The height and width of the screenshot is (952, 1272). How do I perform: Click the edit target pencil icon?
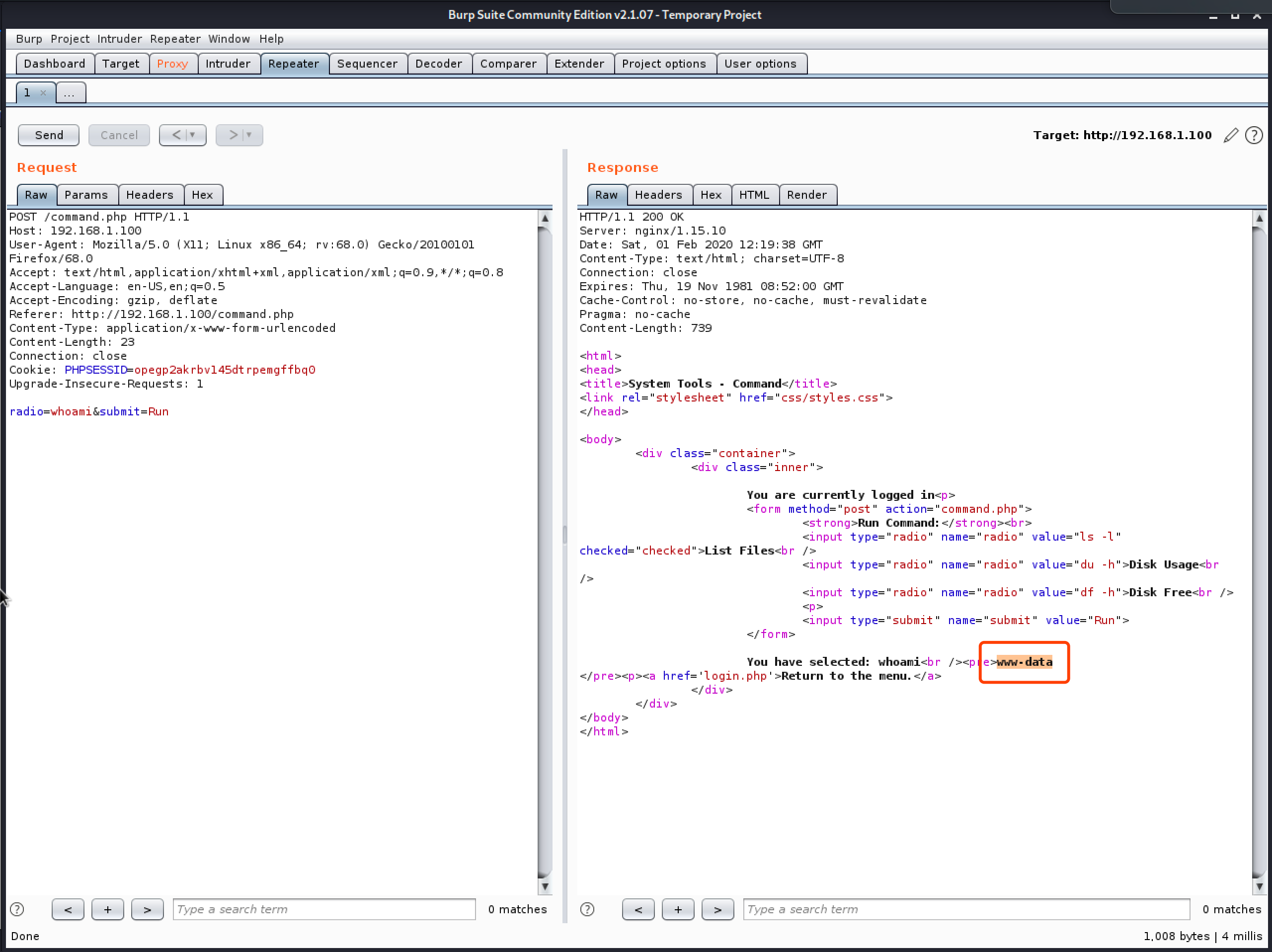tap(1230, 135)
